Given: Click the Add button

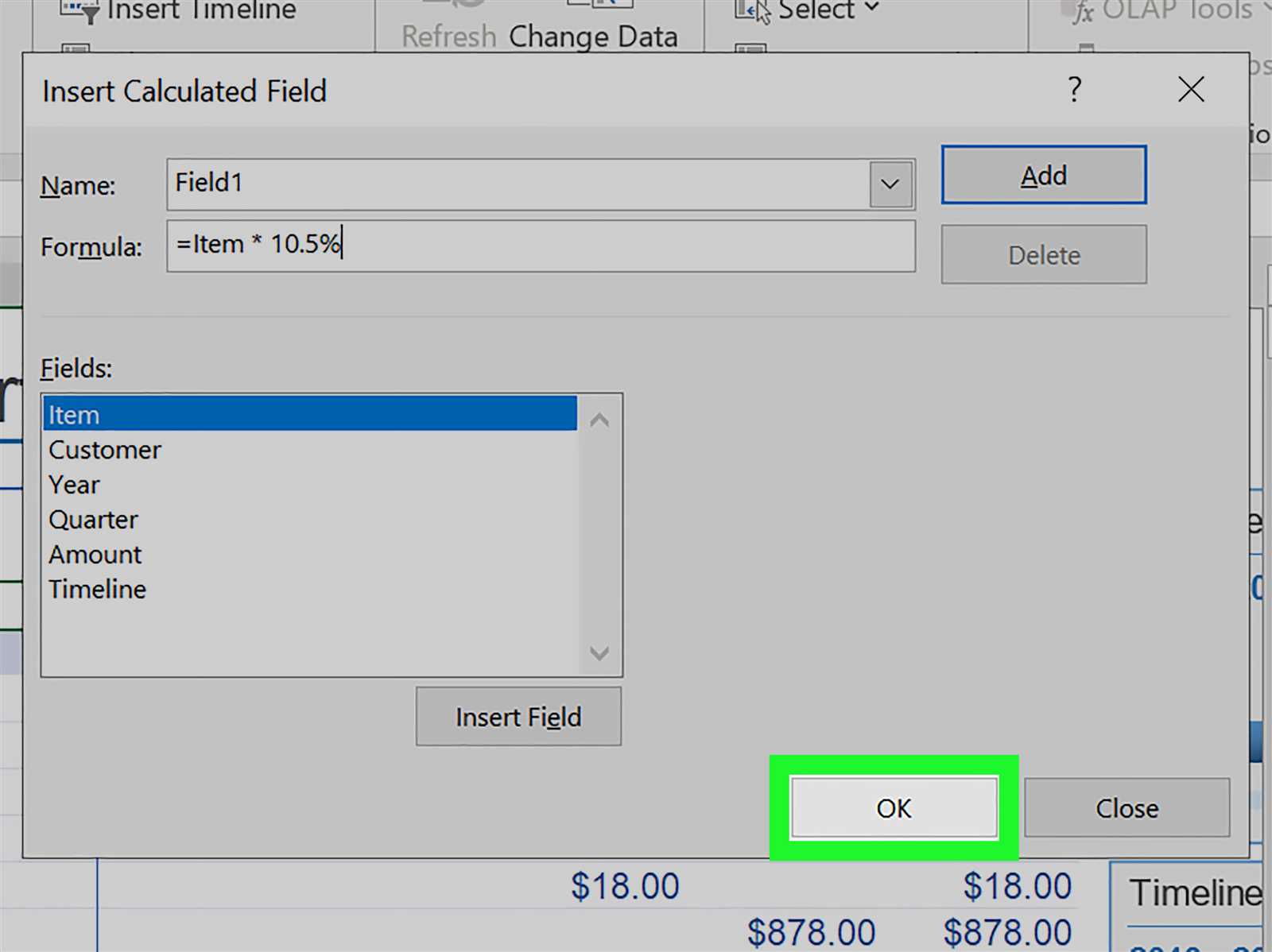Looking at the screenshot, I should pyautogui.click(x=1044, y=175).
